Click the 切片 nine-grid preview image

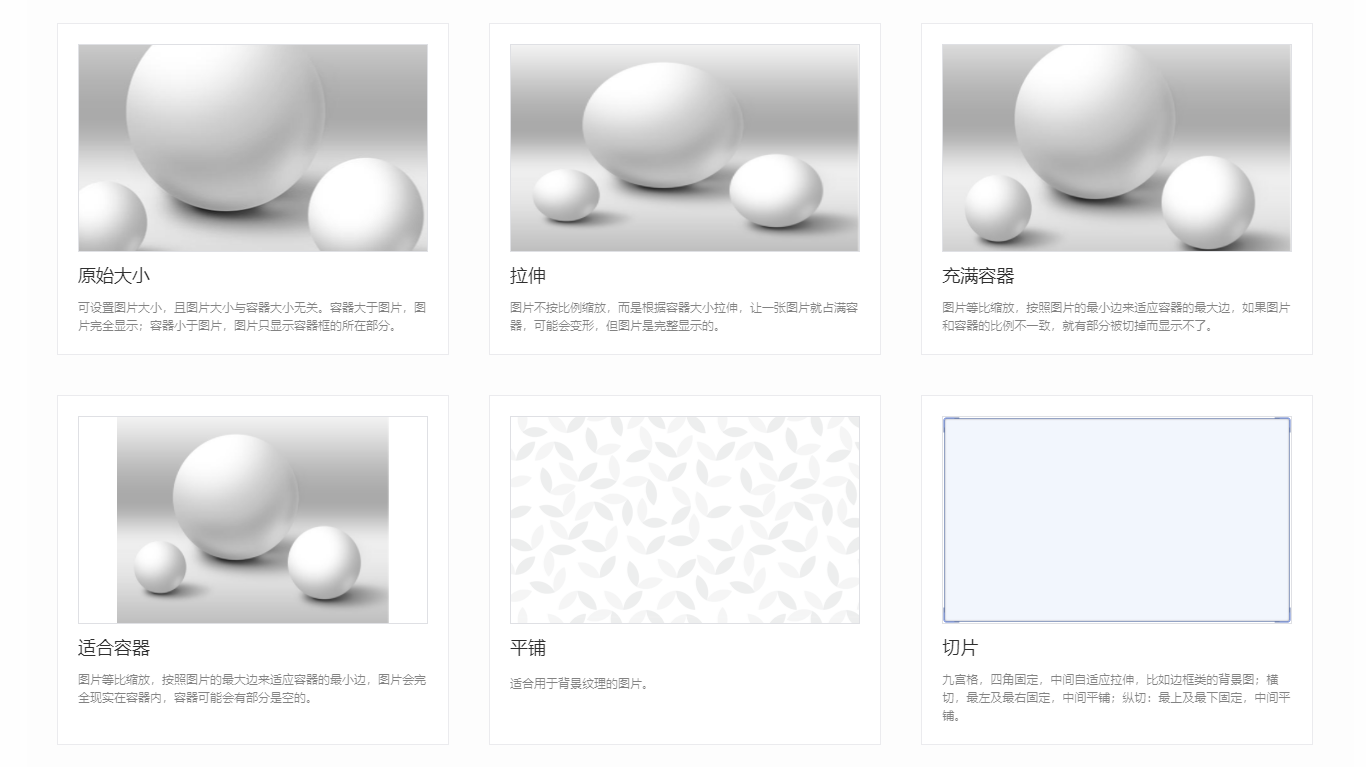[1117, 518]
